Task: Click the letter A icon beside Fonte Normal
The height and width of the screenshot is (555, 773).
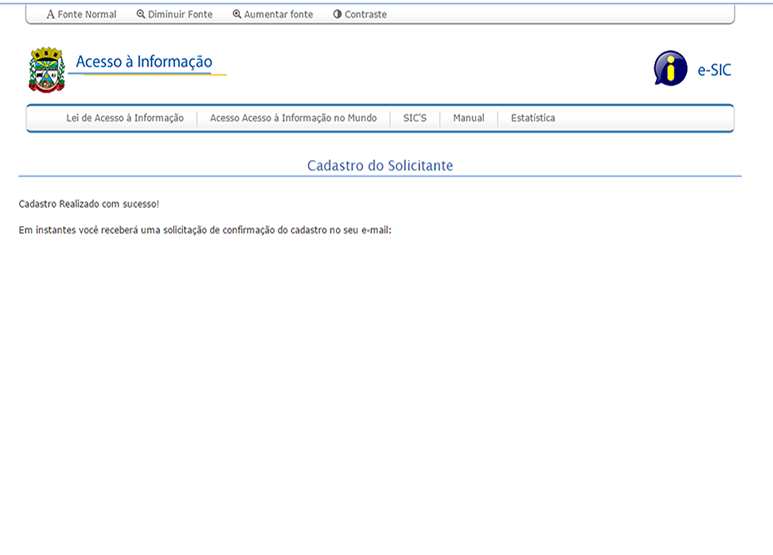Action: coord(51,15)
